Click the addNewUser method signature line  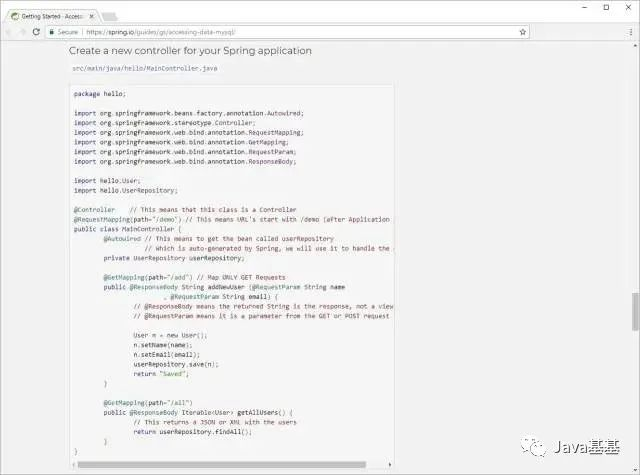coord(224,287)
